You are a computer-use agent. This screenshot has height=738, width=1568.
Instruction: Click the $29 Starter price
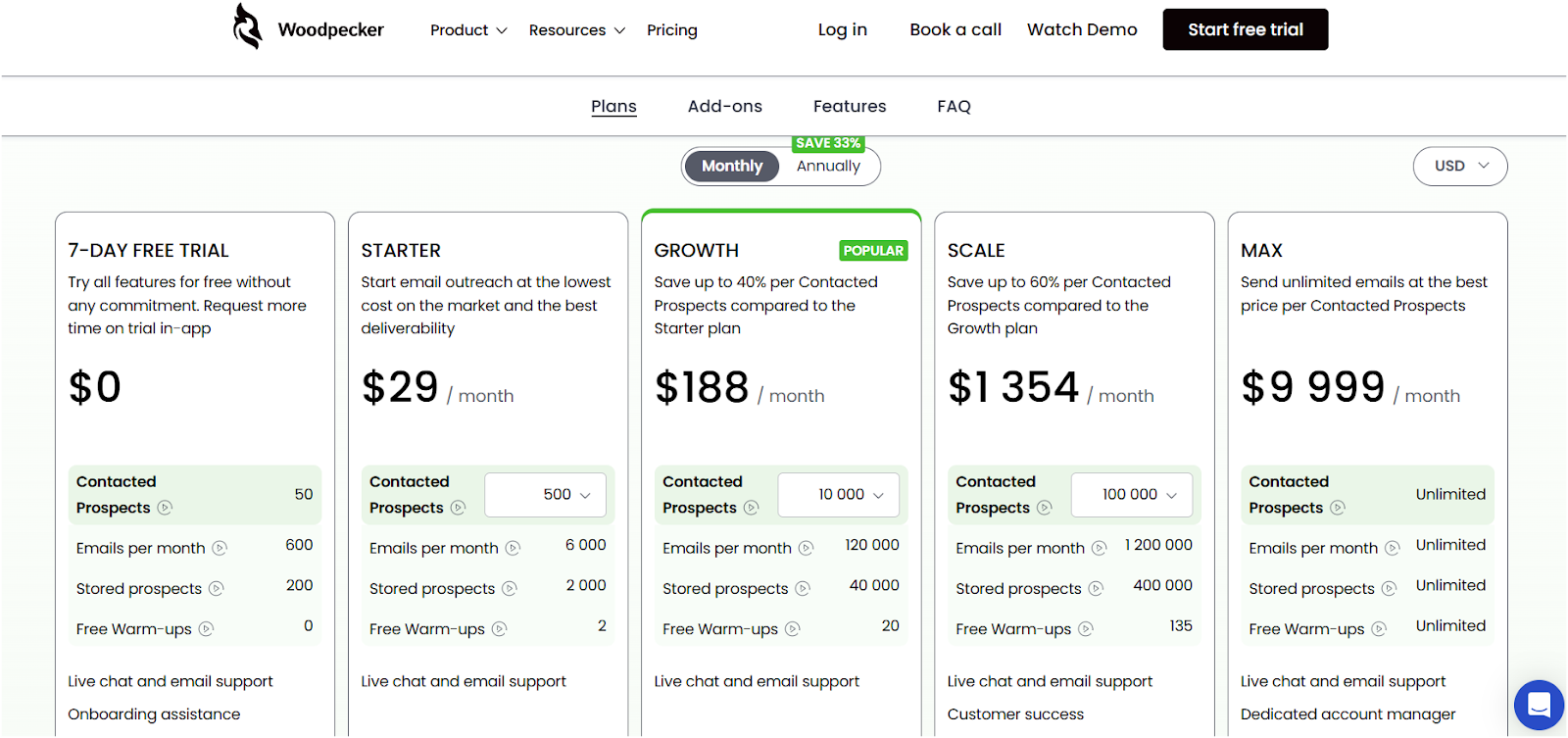click(400, 387)
